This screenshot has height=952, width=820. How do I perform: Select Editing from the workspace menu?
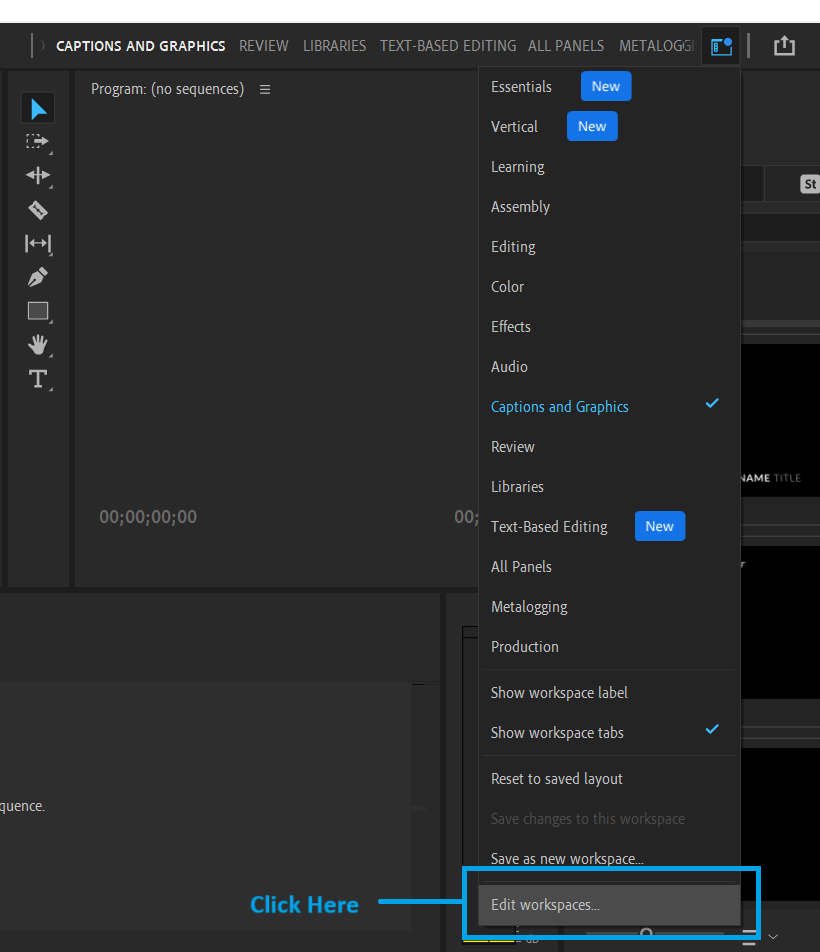pos(515,246)
